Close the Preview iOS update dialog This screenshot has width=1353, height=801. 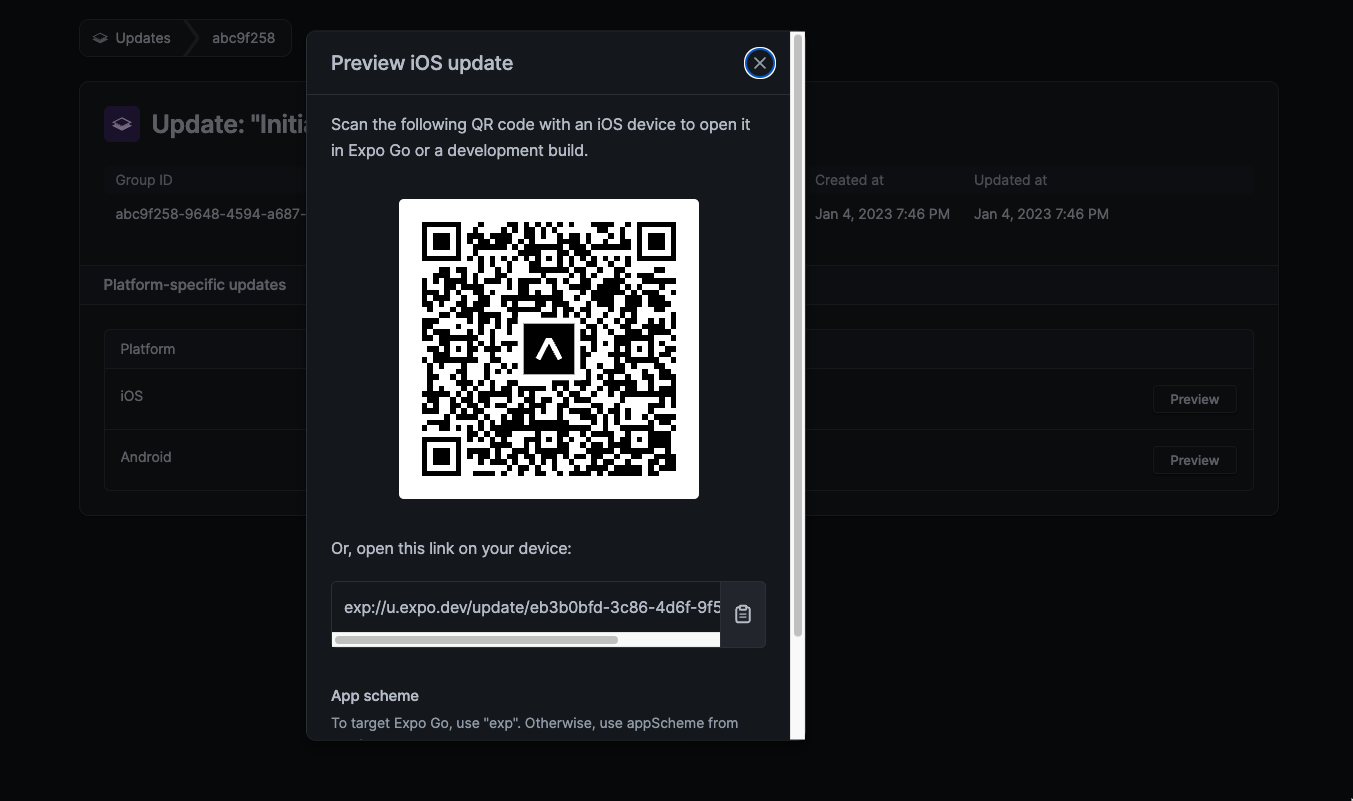(x=760, y=63)
